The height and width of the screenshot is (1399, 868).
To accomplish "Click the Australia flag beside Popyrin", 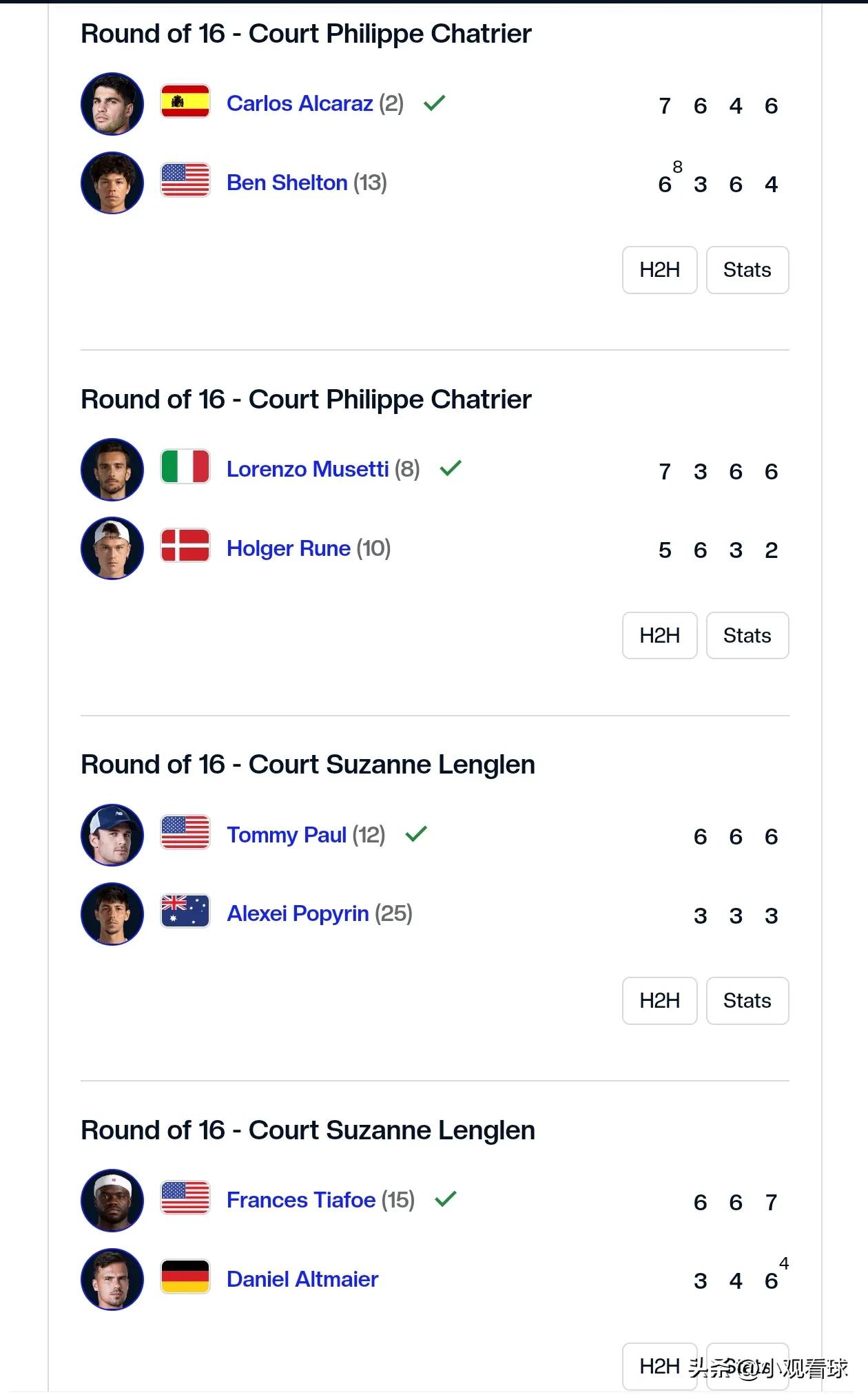I will pos(185,911).
